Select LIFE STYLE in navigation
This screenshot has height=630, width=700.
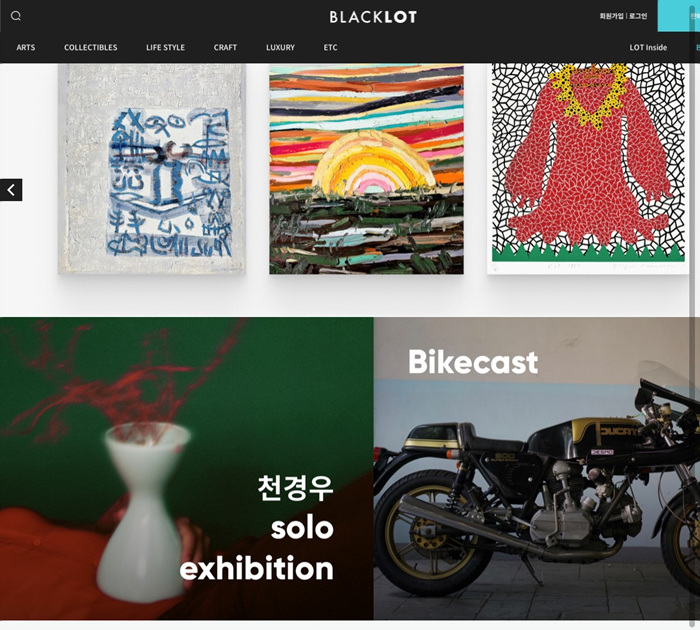[x=165, y=47]
